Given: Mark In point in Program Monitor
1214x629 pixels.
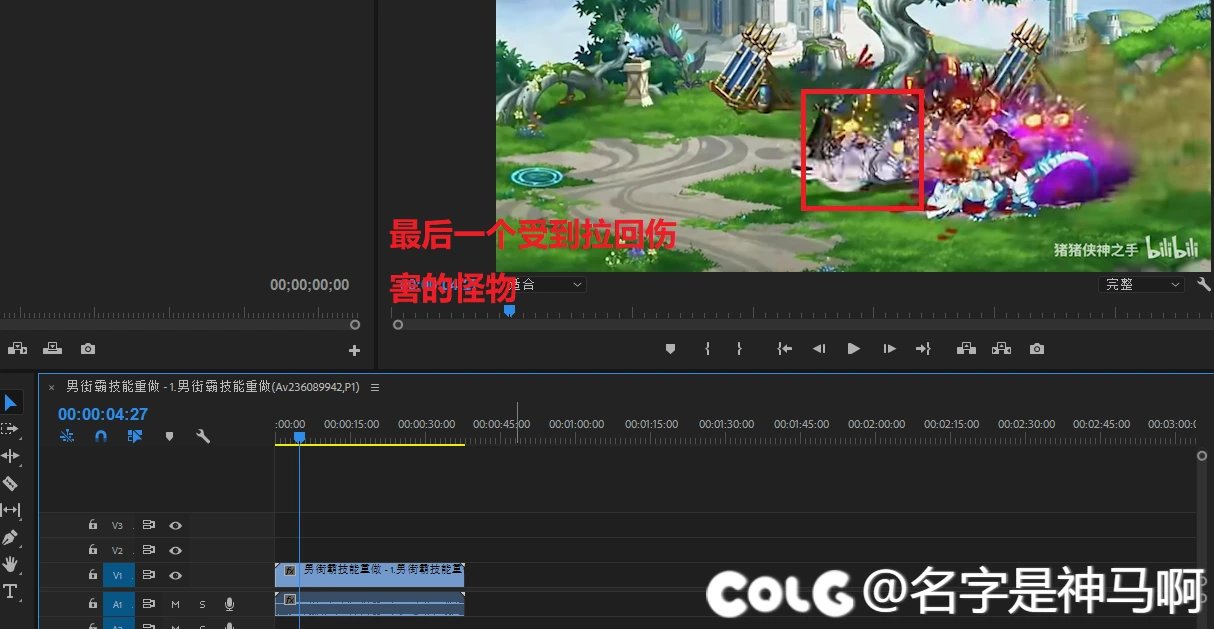Looking at the screenshot, I should 707,349.
